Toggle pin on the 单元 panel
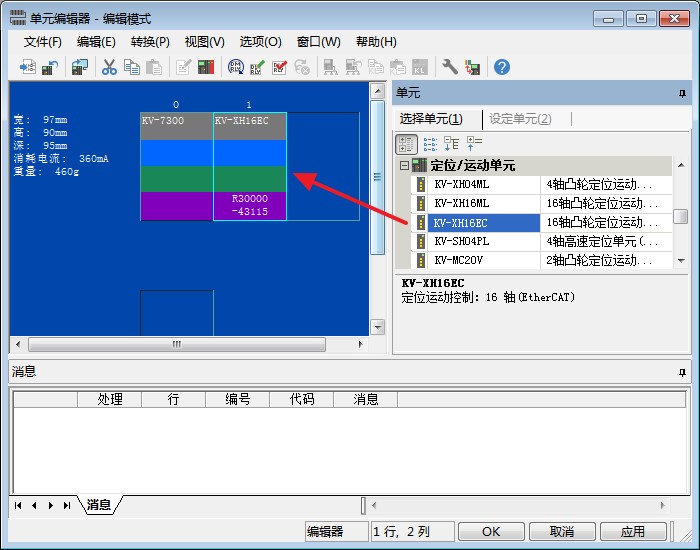Viewport: 700px width, 550px height. point(682,93)
